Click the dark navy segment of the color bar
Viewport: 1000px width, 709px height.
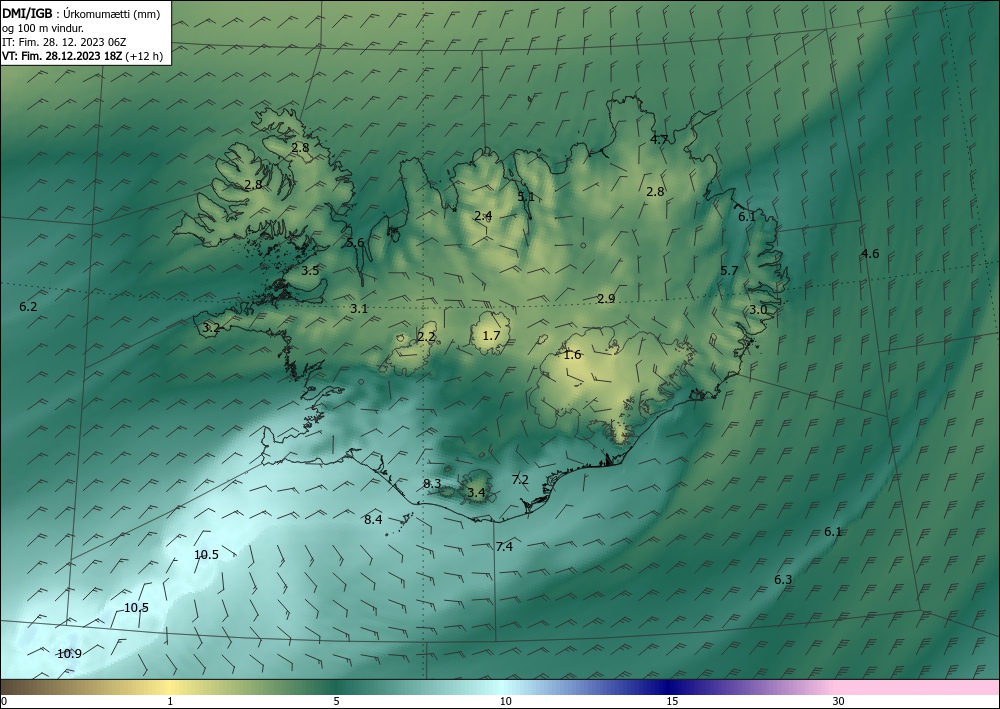(x=666, y=687)
